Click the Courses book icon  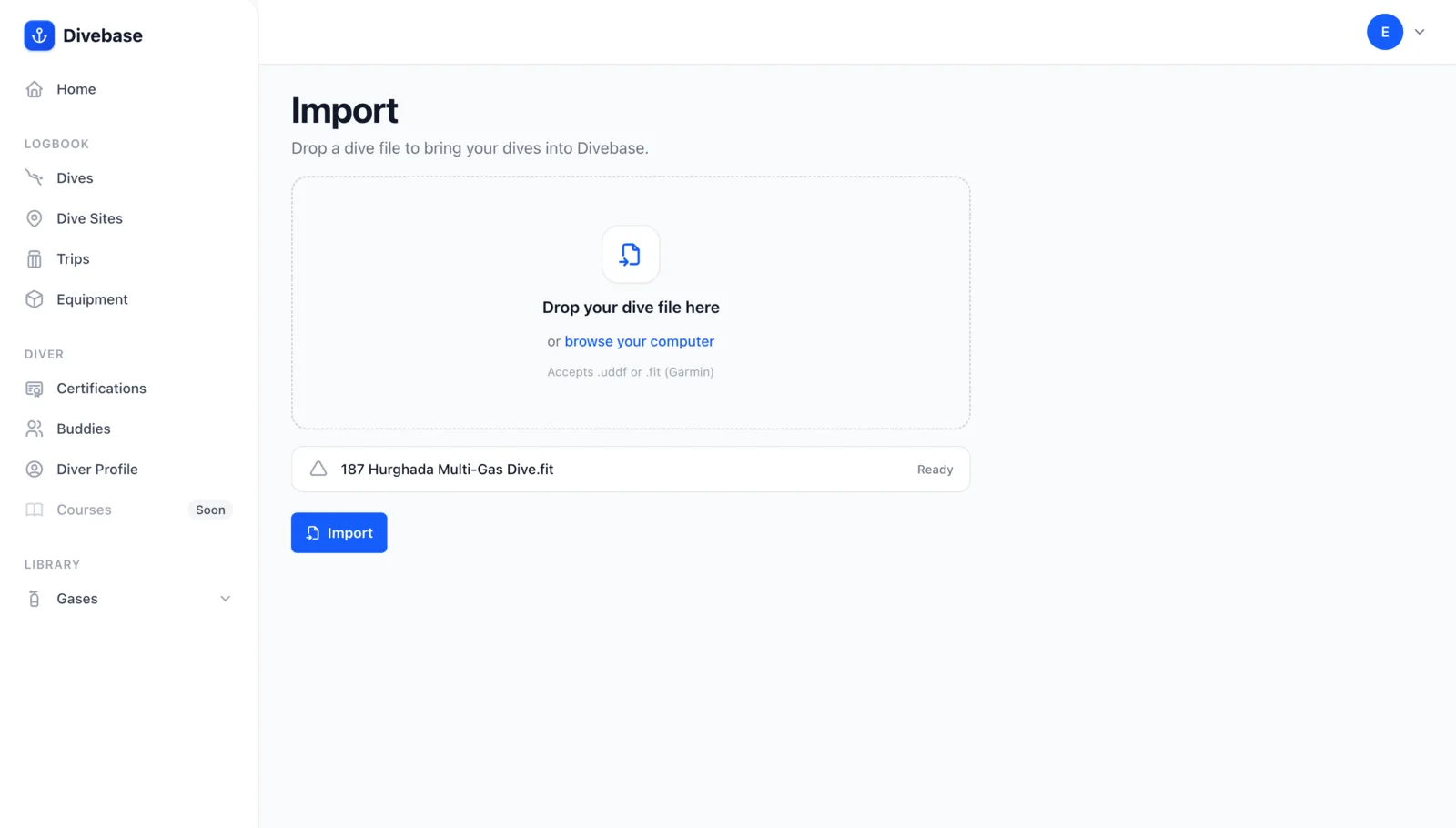tap(35, 510)
